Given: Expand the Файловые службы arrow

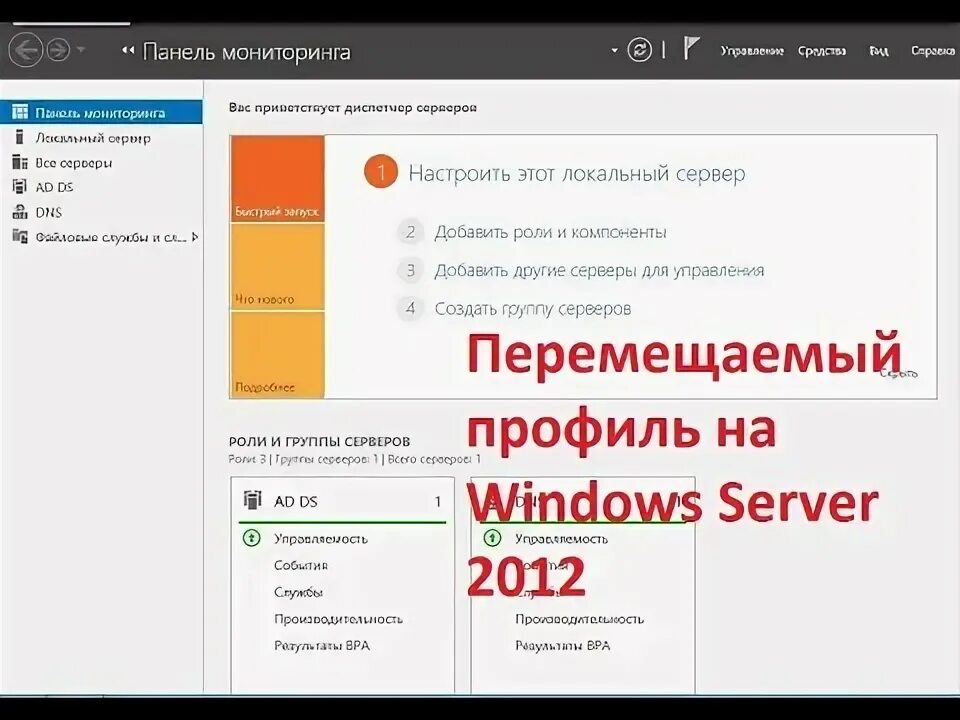Looking at the screenshot, I should pos(195,237).
